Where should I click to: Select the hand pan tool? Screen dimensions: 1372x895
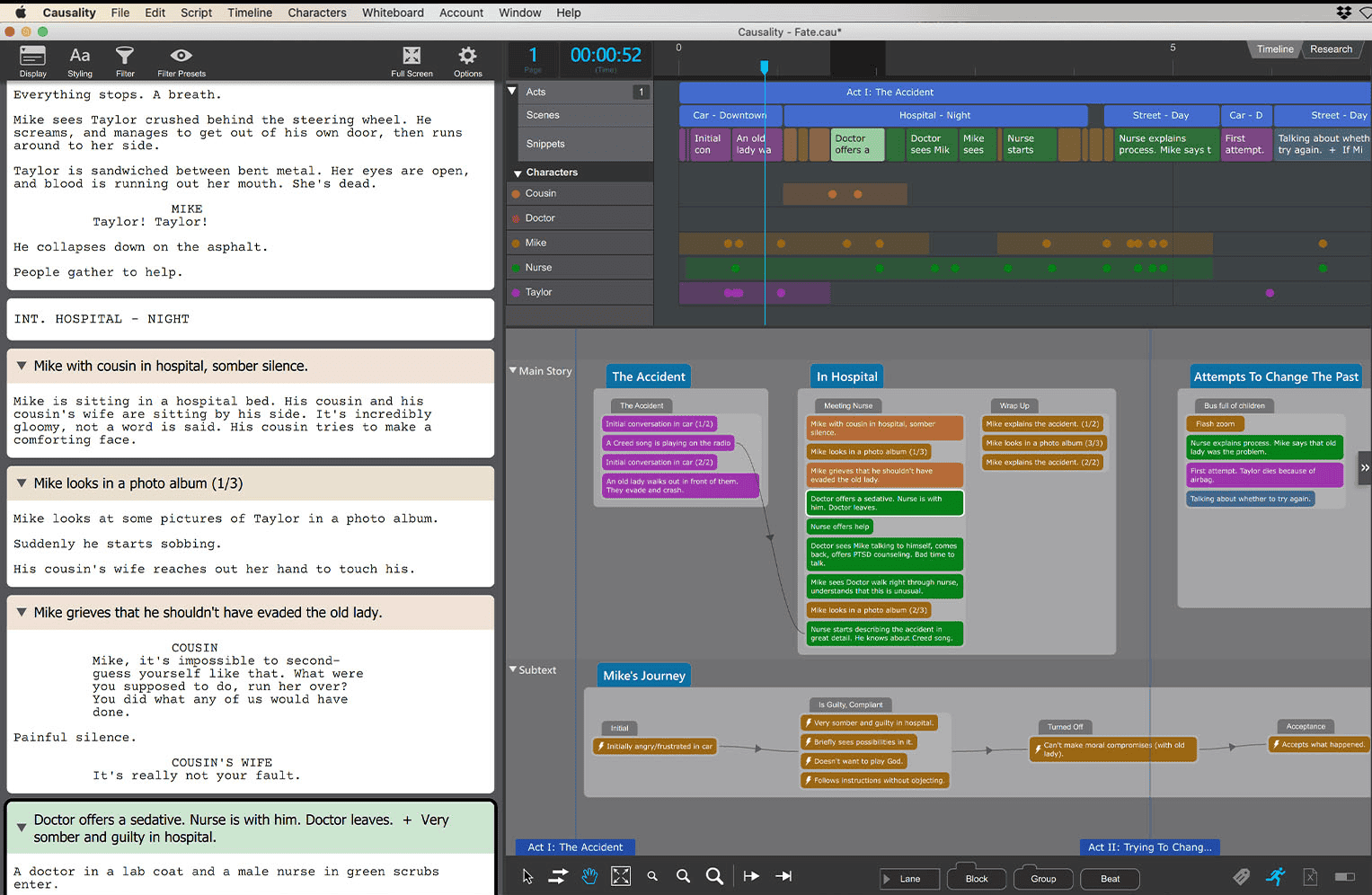[x=589, y=876]
